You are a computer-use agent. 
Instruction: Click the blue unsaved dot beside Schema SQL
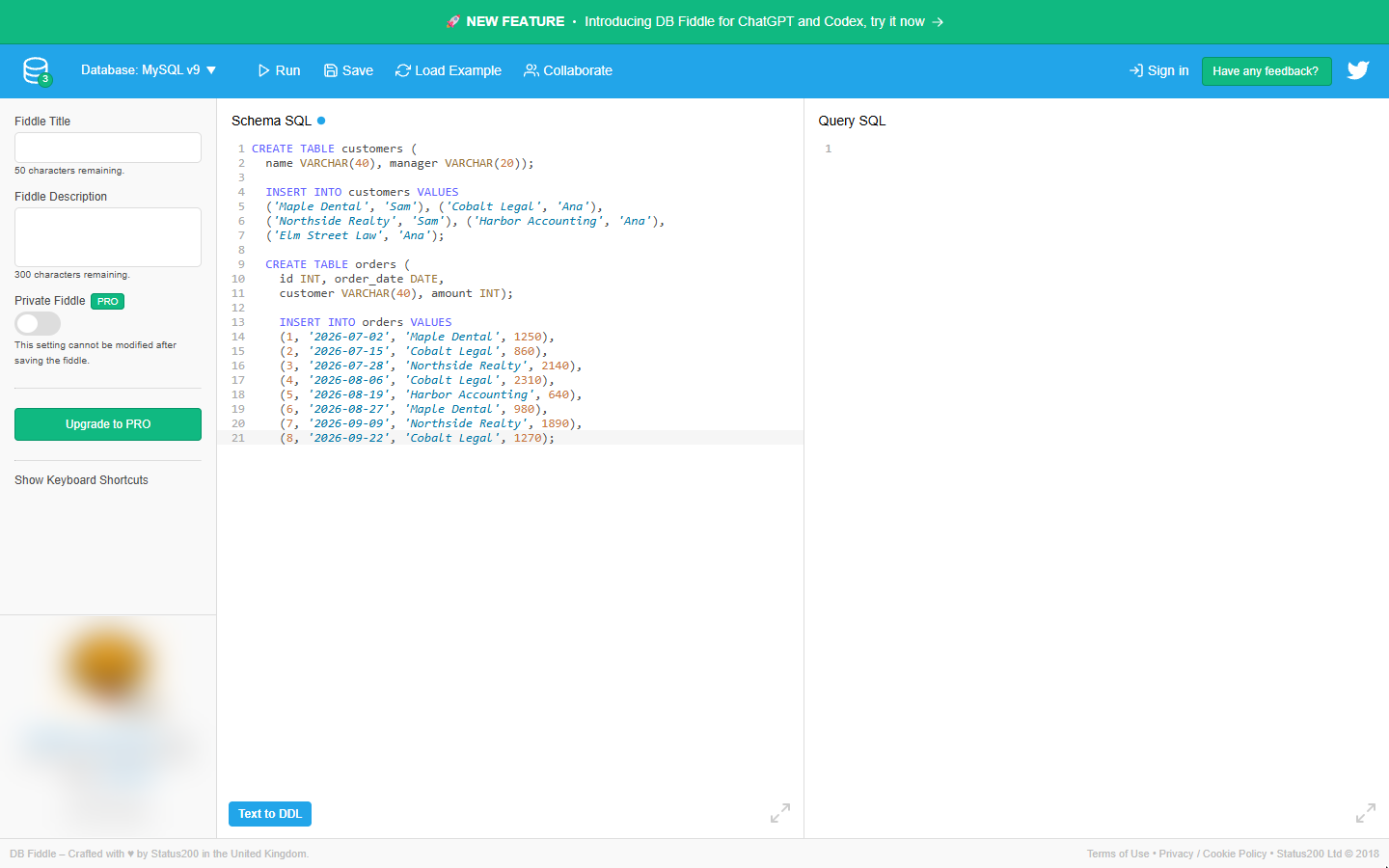click(x=321, y=121)
